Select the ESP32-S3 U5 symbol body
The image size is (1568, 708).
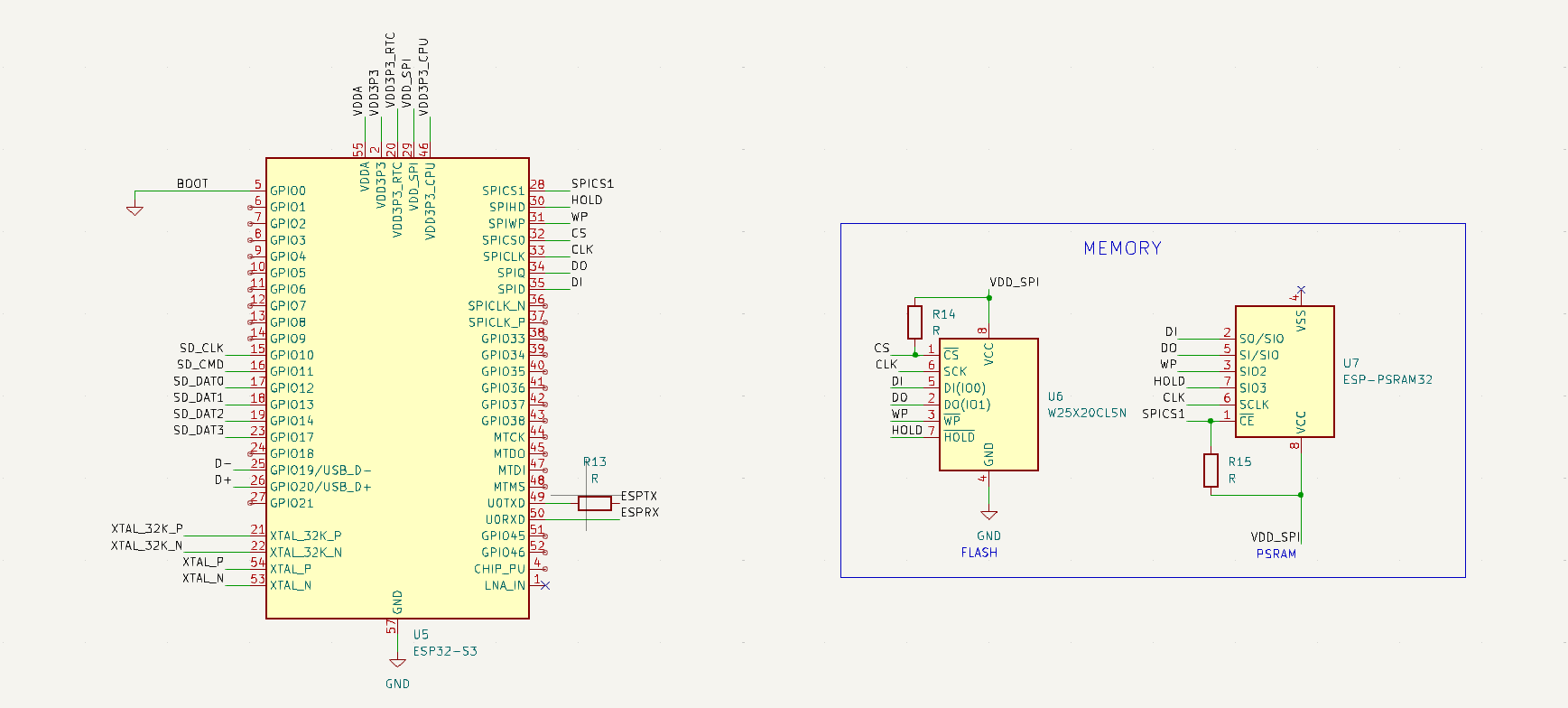point(397,388)
